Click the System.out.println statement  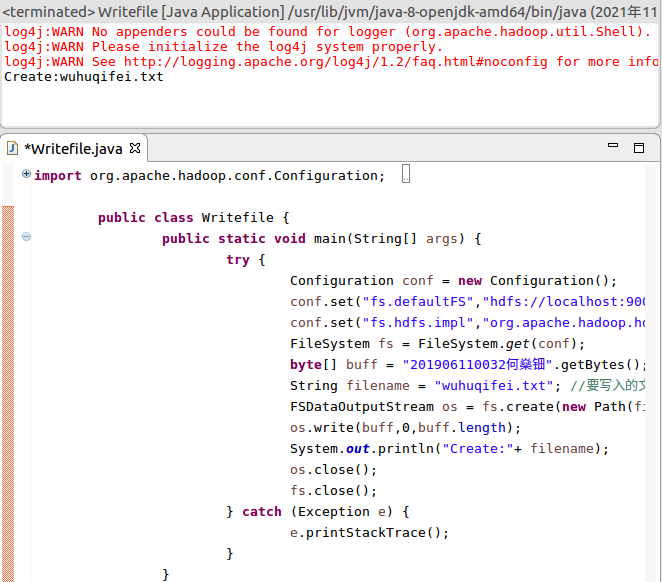tap(449, 449)
